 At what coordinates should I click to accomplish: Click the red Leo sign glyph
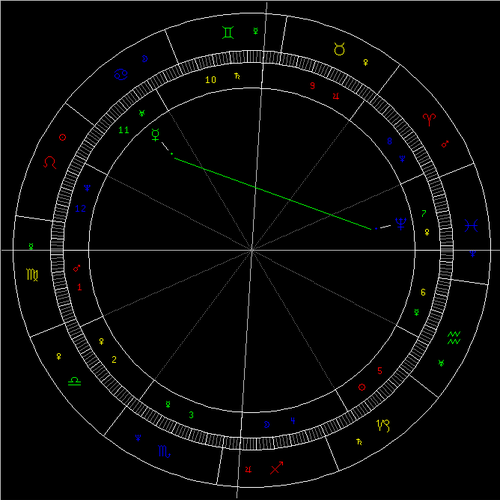click(x=50, y=162)
